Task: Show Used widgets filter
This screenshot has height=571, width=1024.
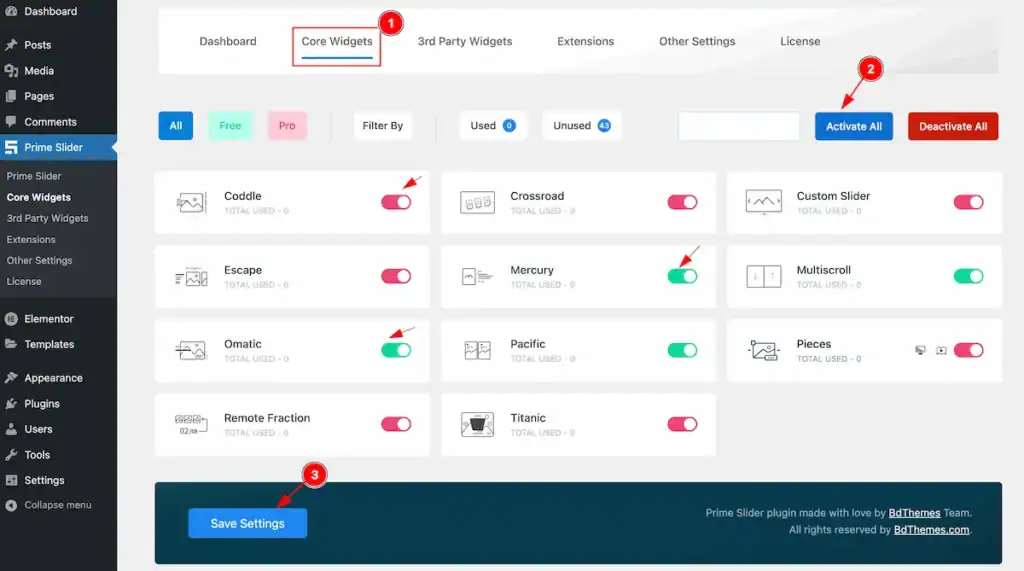Action: pos(492,125)
